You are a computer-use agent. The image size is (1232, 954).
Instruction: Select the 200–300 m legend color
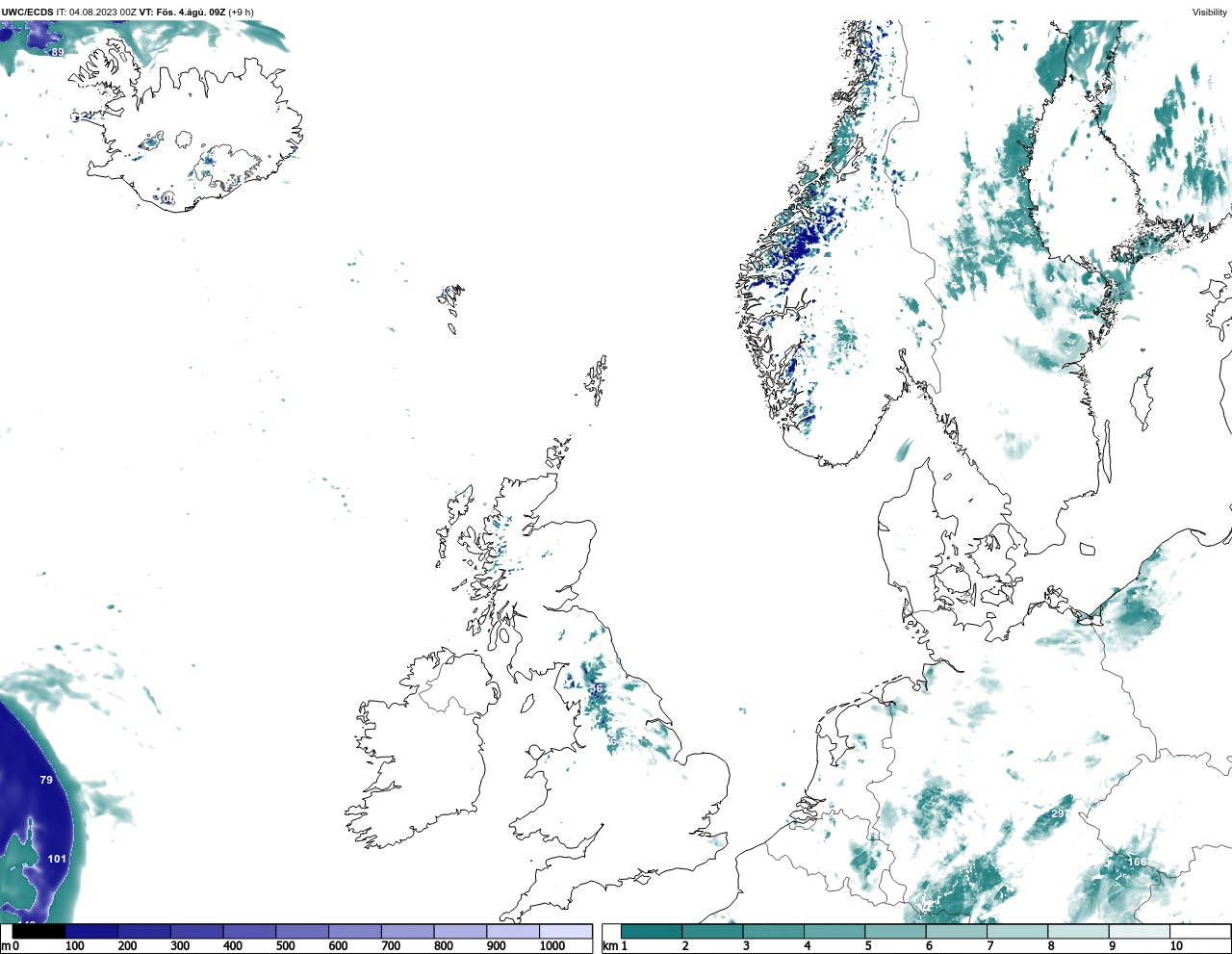click(144, 931)
